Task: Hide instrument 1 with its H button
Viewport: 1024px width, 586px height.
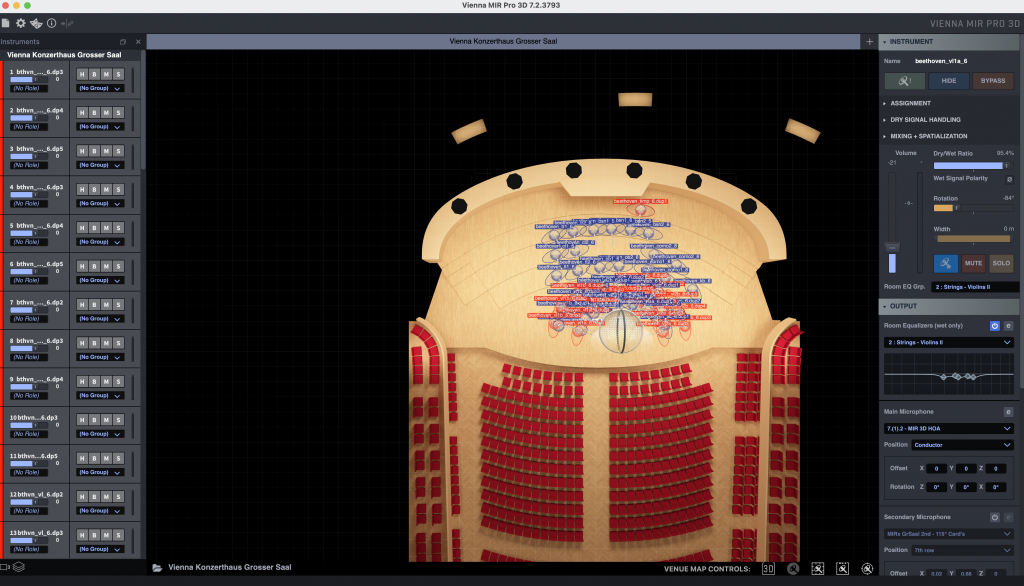Action: point(82,74)
